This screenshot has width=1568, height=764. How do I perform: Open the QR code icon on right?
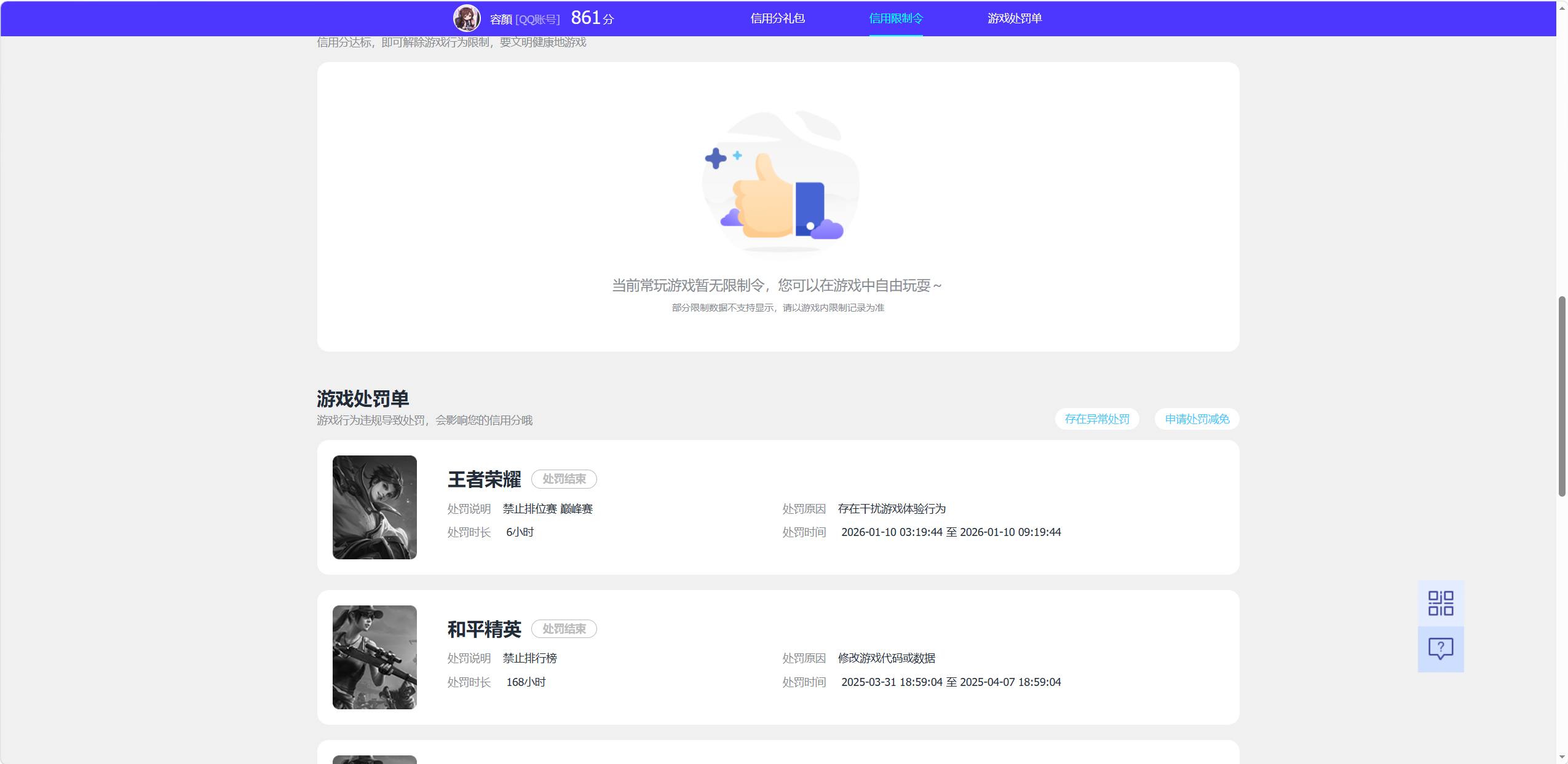pyautogui.click(x=1440, y=603)
